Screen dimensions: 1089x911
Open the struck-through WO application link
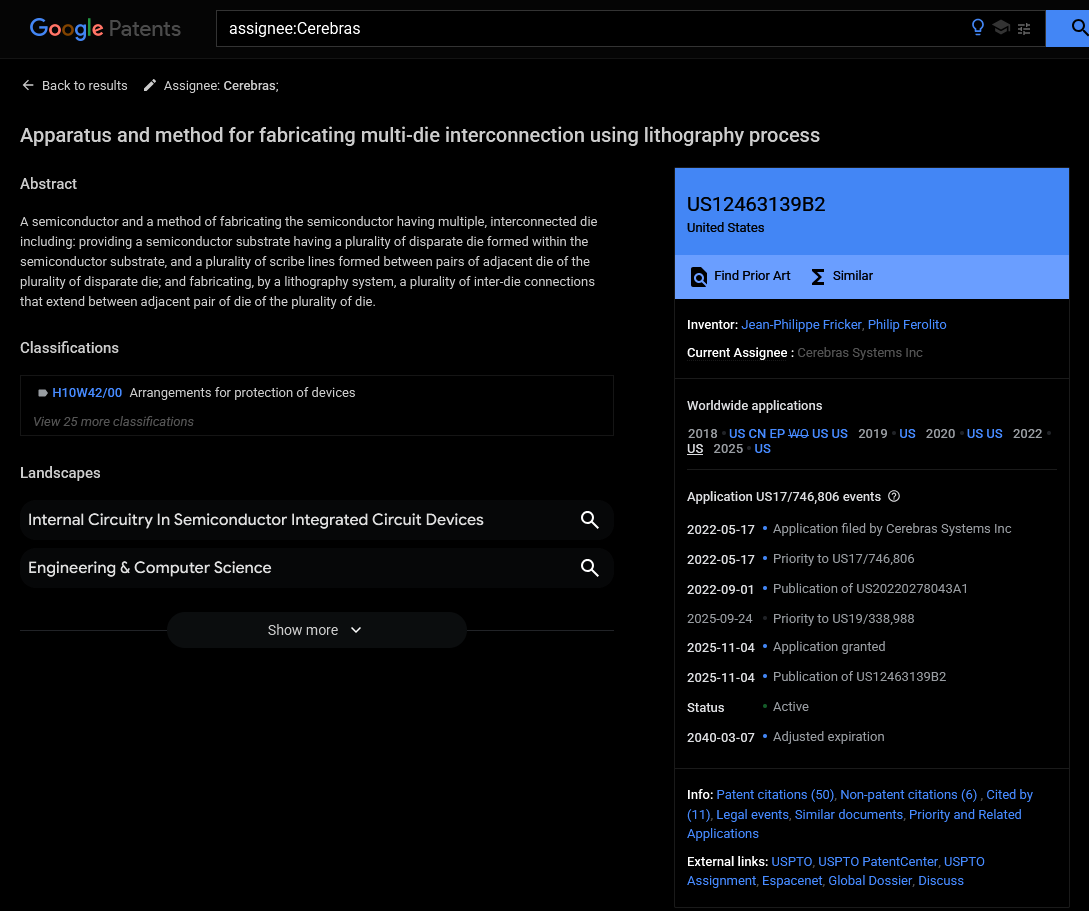coord(798,434)
